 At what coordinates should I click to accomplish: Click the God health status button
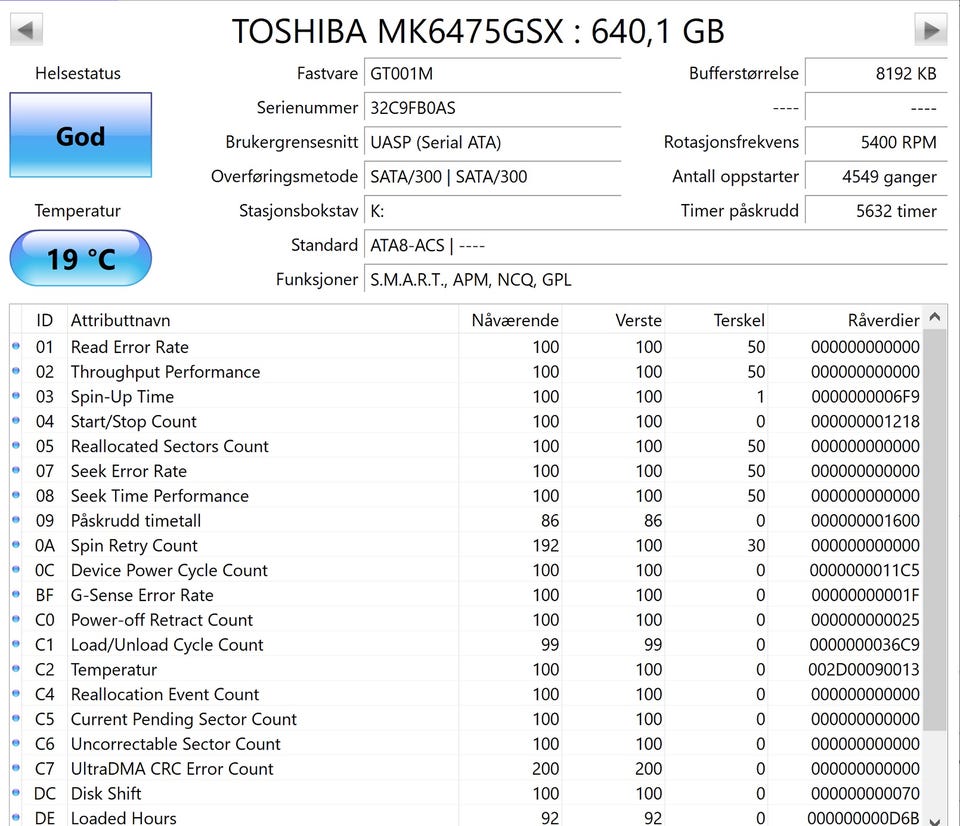click(x=80, y=136)
